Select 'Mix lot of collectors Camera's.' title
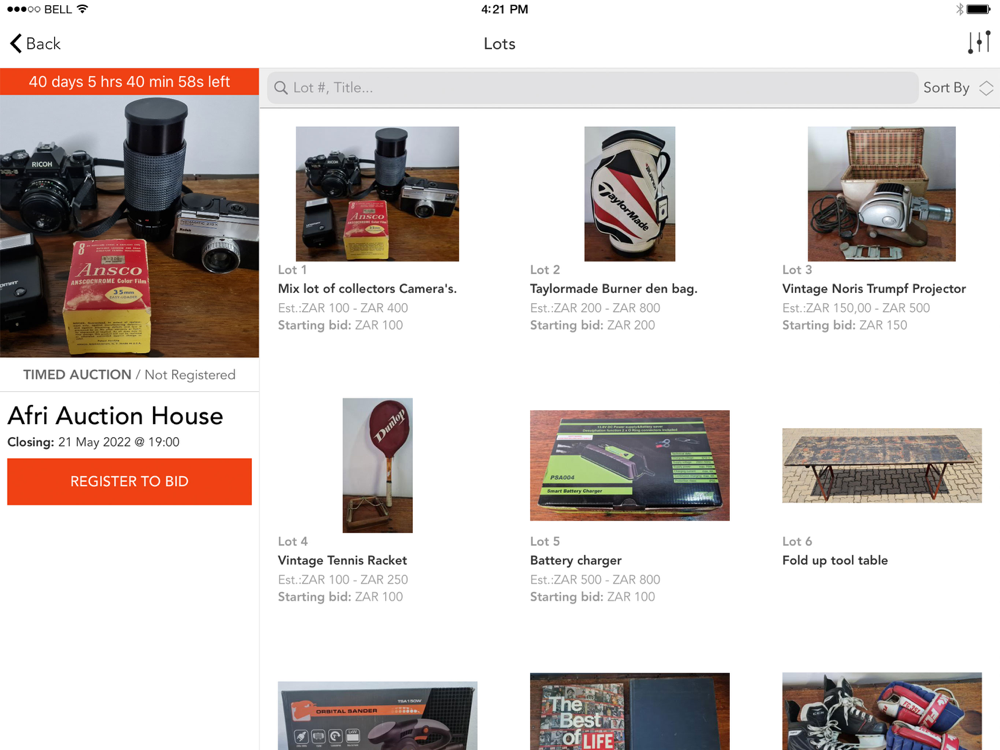This screenshot has height=750, width=1000. pyautogui.click(x=367, y=289)
